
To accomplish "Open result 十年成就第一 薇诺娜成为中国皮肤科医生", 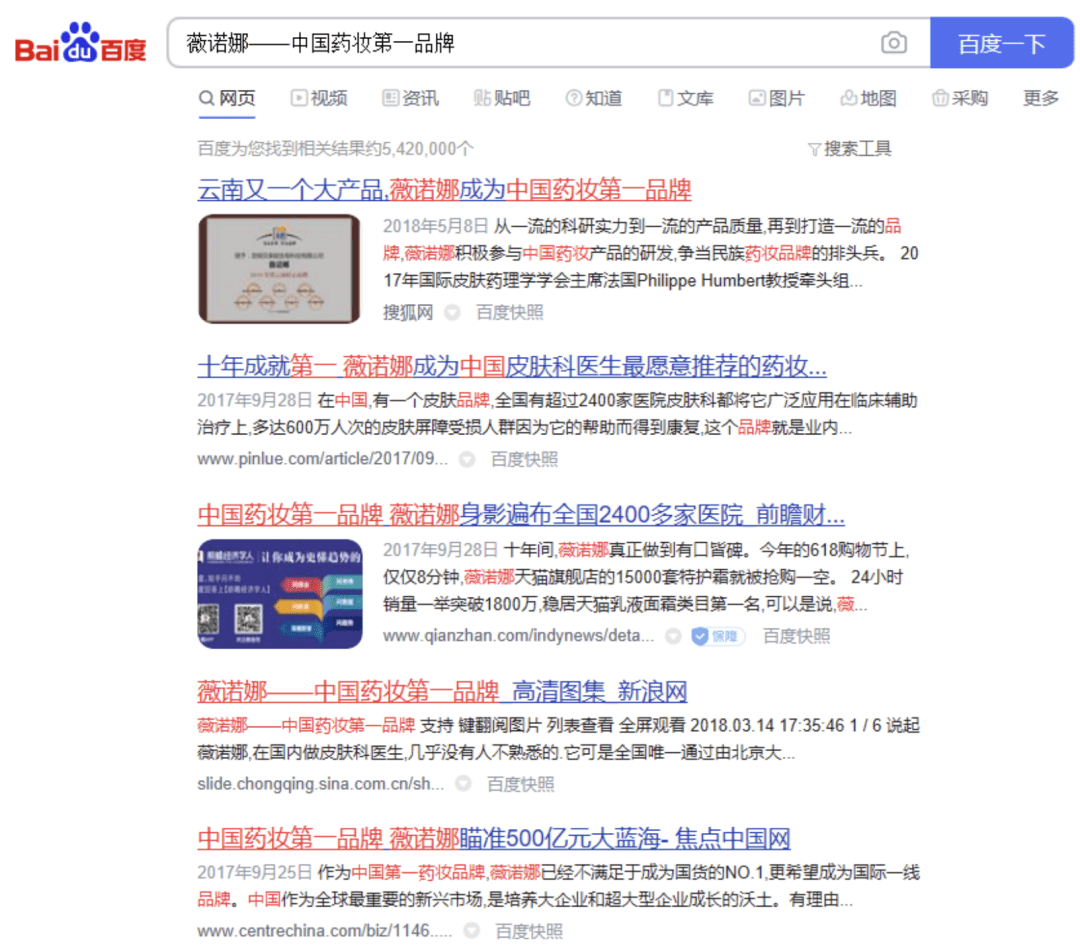I will tap(512, 366).
